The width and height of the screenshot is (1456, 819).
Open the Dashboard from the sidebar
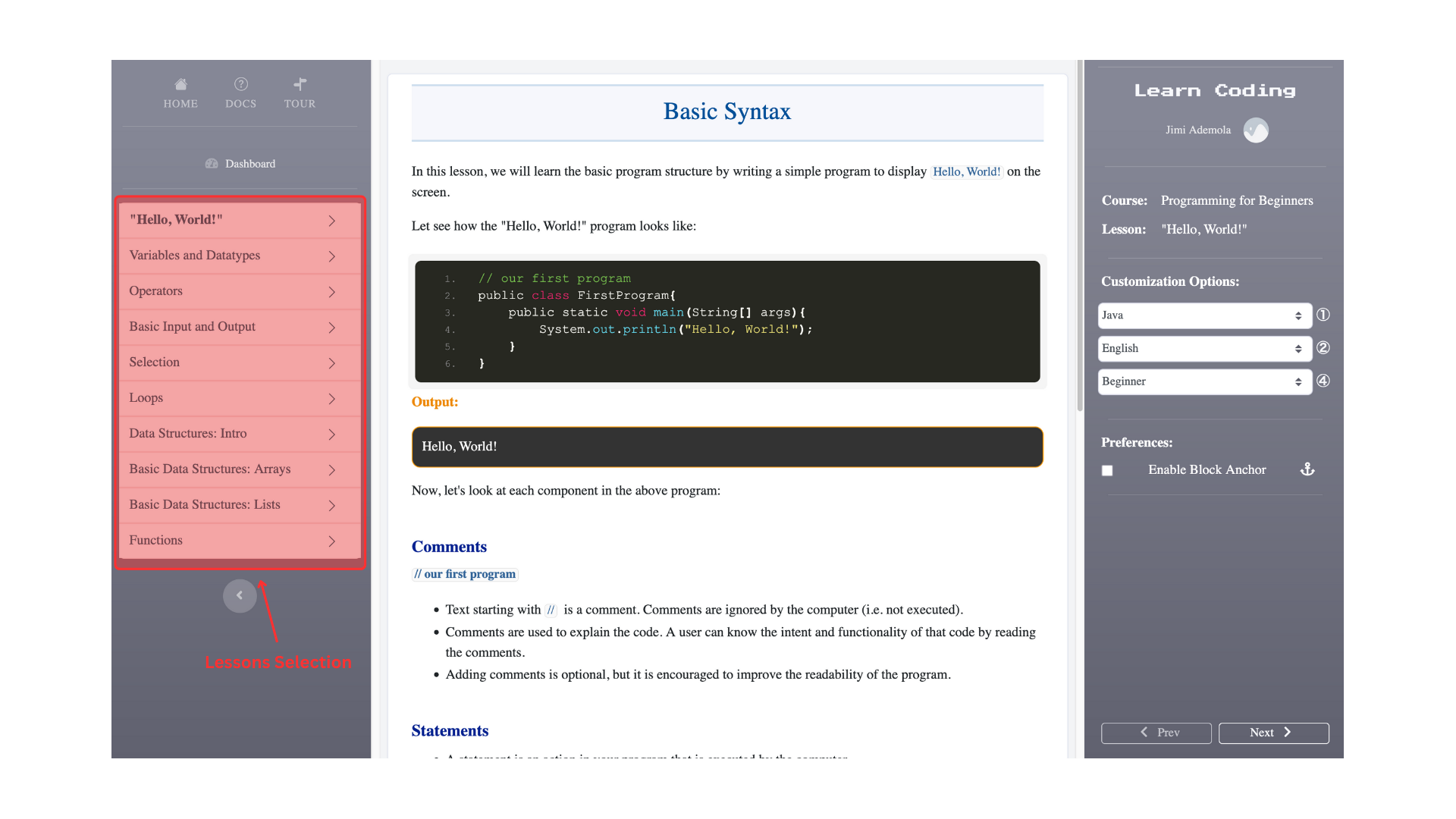click(x=240, y=163)
